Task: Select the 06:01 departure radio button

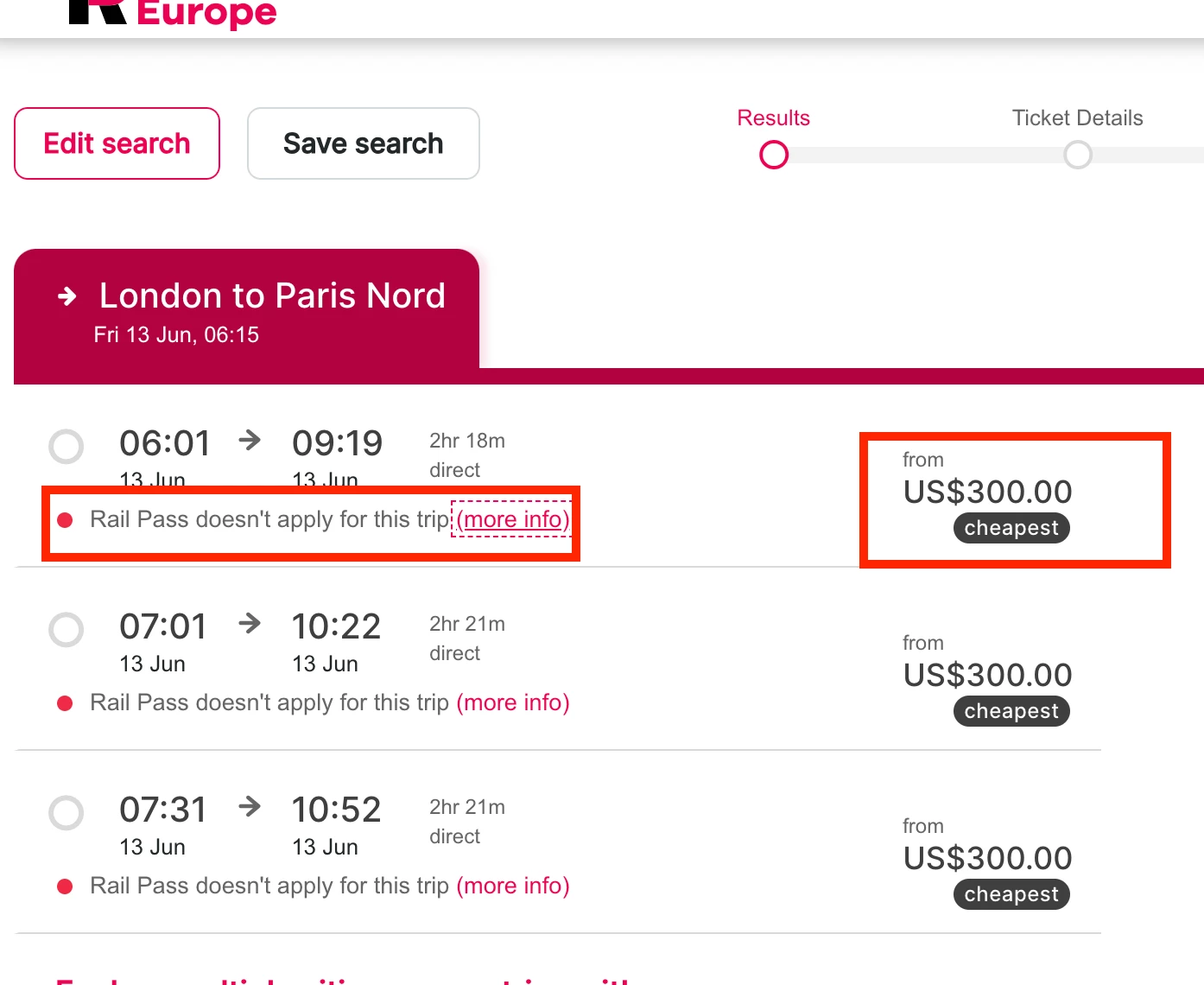Action: (x=67, y=447)
